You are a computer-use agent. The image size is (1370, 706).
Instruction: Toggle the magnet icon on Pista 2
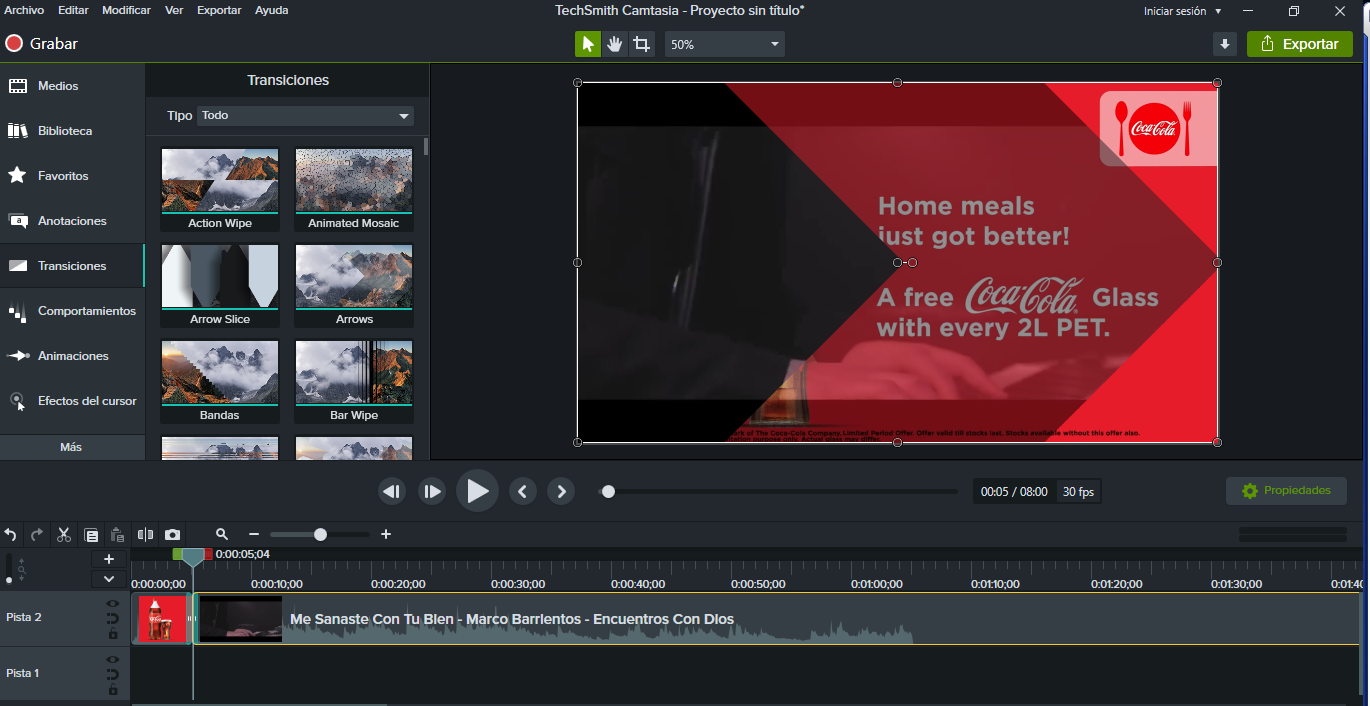tap(113, 619)
